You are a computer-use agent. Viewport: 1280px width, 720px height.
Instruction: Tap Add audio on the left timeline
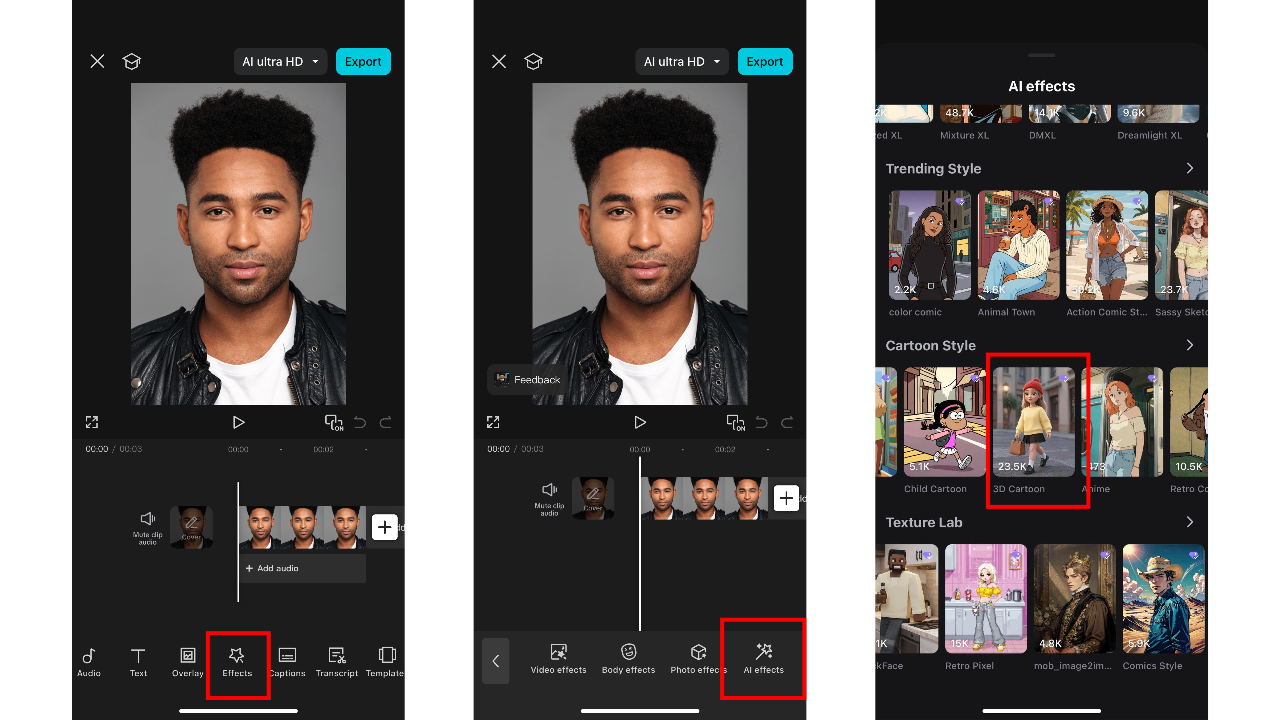coord(302,568)
